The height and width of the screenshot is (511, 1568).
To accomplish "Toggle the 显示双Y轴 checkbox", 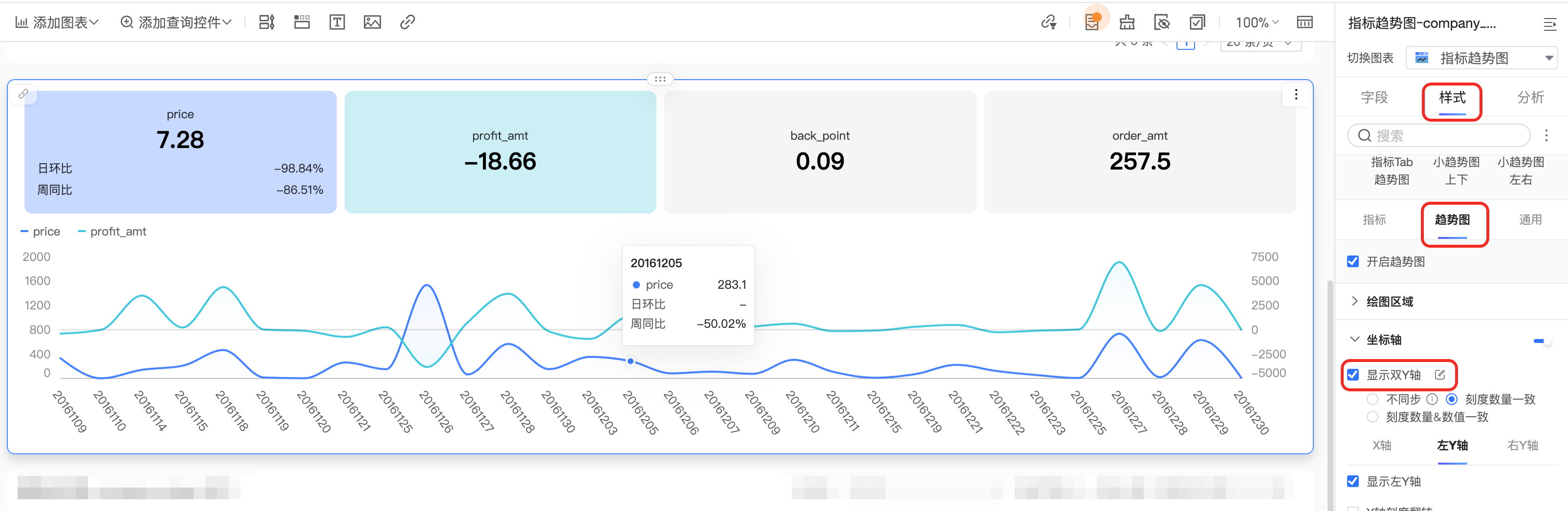I will tap(1352, 375).
